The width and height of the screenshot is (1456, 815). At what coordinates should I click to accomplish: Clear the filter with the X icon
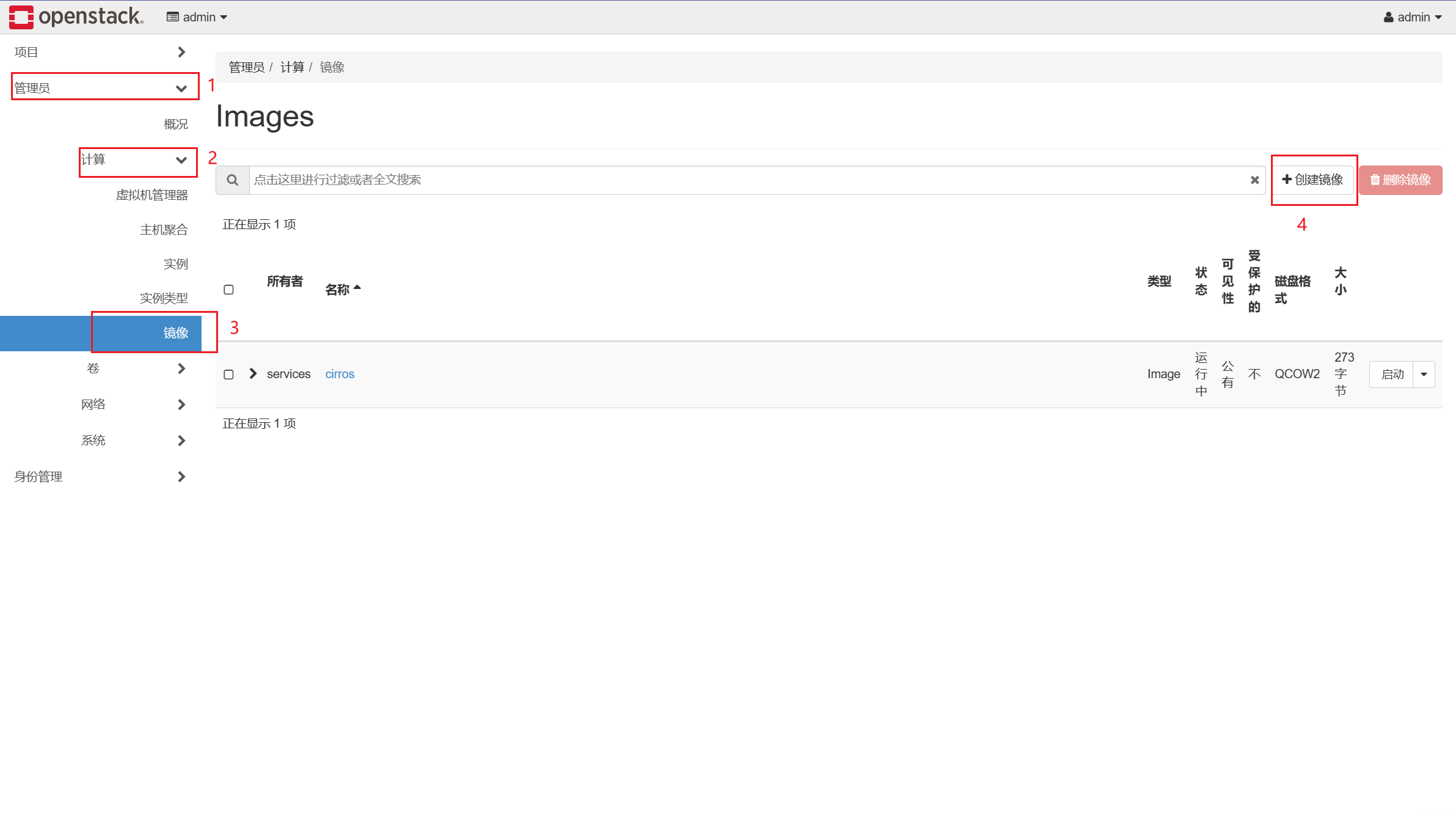click(1254, 180)
